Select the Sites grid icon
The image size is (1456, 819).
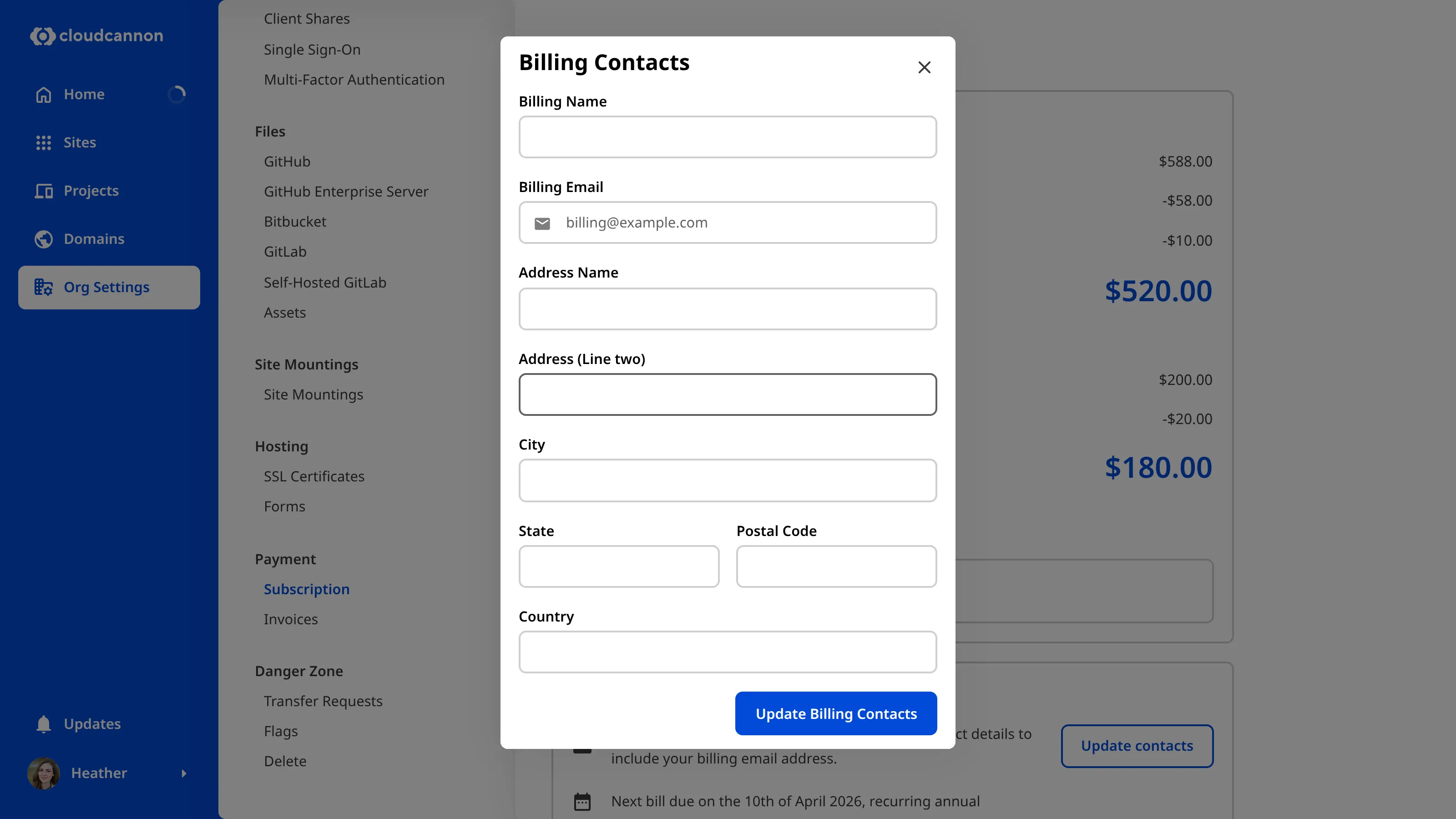pyautogui.click(x=43, y=142)
